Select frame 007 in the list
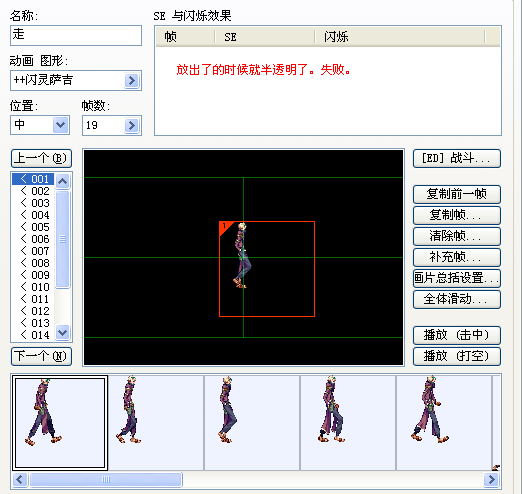The height and width of the screenshot is (494, 522). (x=33, y=251)
